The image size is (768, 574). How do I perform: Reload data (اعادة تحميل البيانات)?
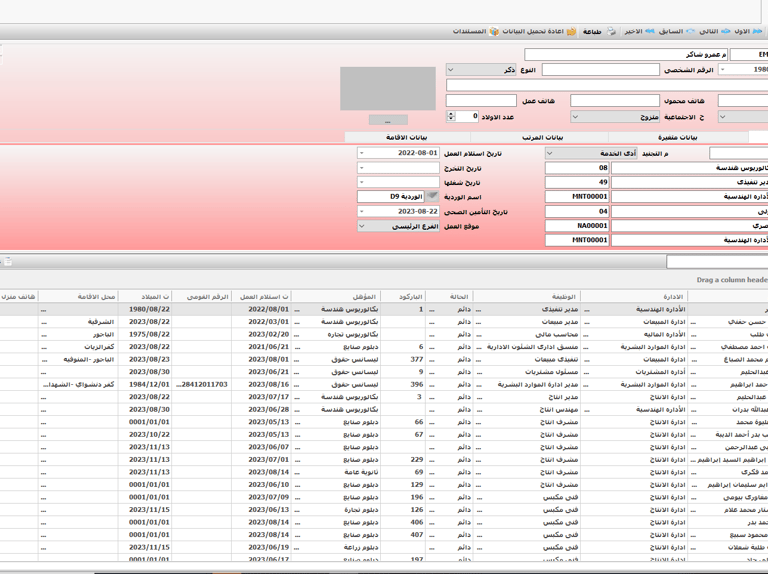point(539,31)
